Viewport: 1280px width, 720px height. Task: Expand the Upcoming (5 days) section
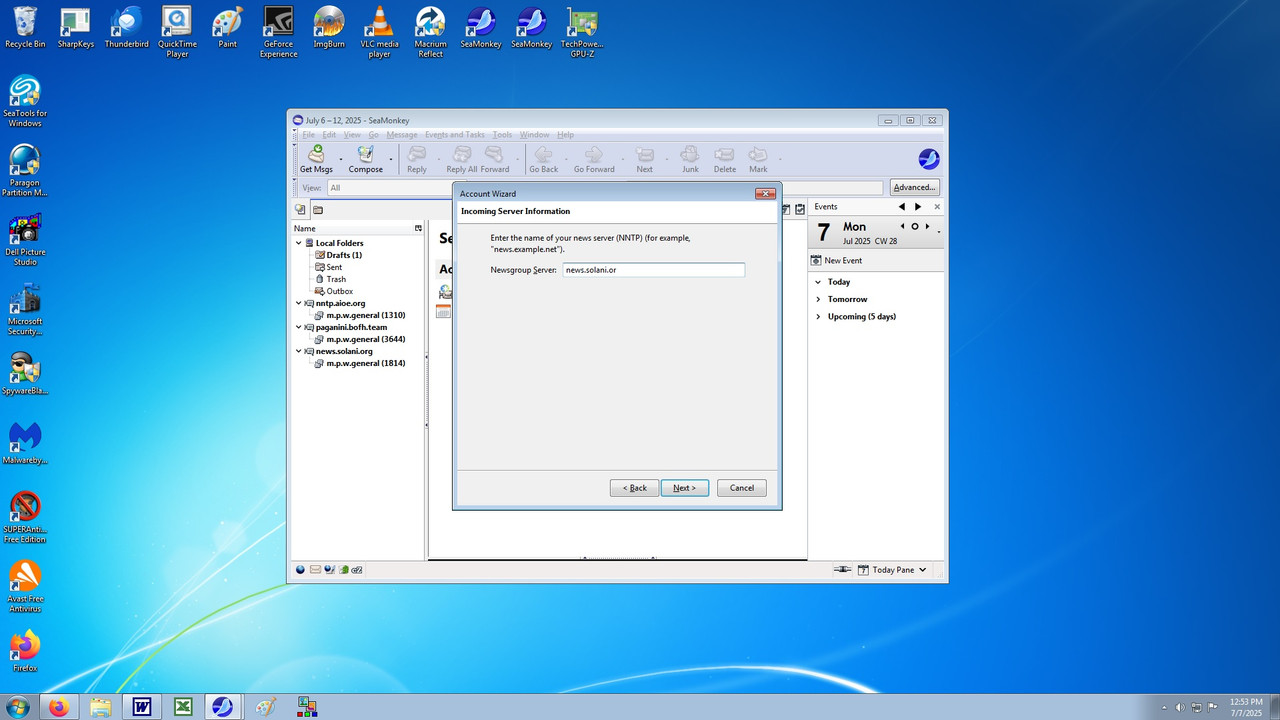pos(818,317)
